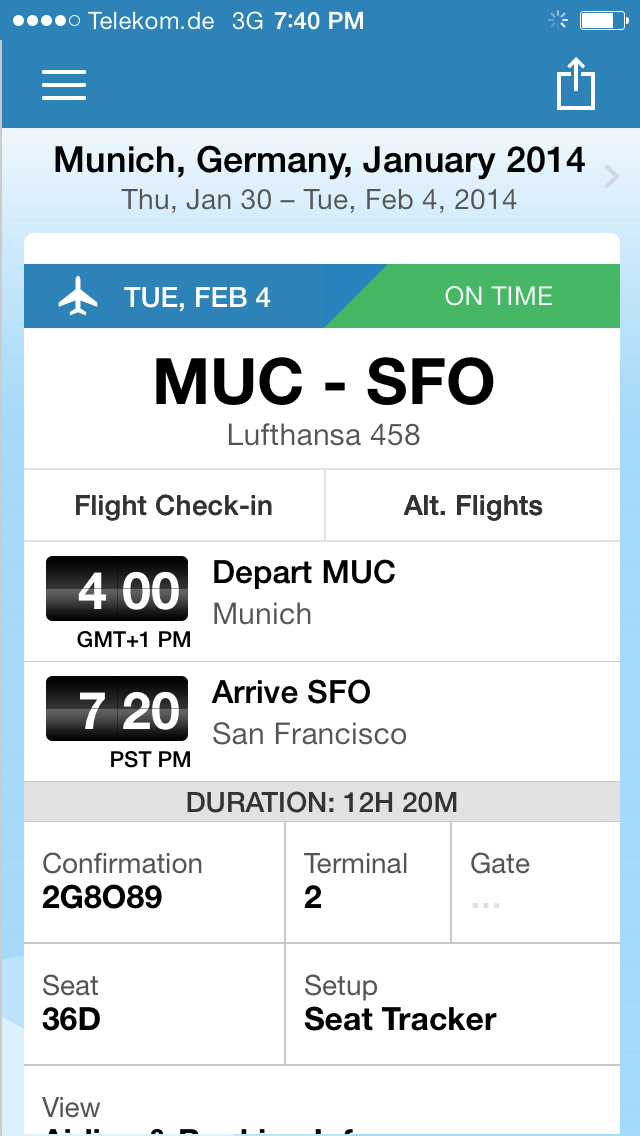This screenshot has height=1136, width=640.
Task: Tap the airplane icon in the flight header
Action: tap(79, 297)
